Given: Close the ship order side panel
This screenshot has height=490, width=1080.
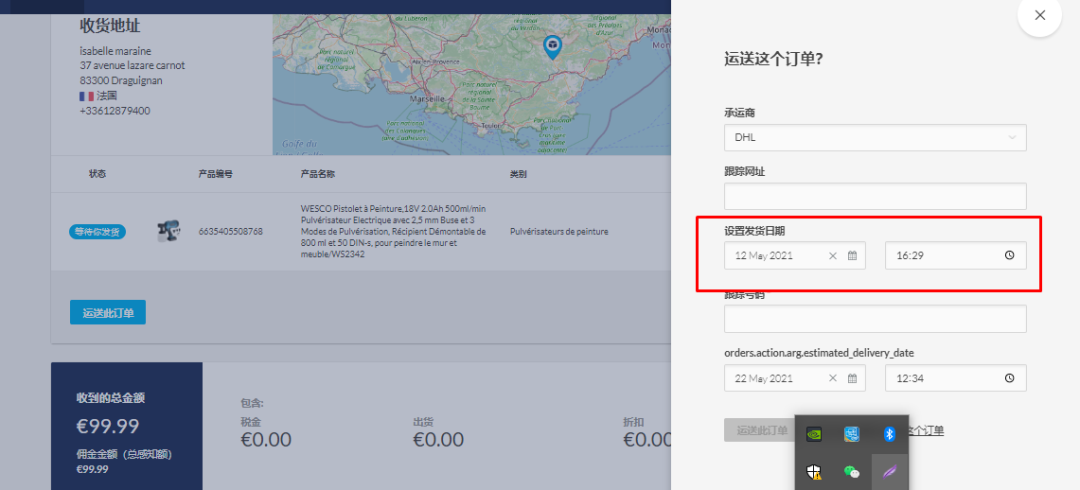Looking at the screenshot, I should coord(1039,15).
